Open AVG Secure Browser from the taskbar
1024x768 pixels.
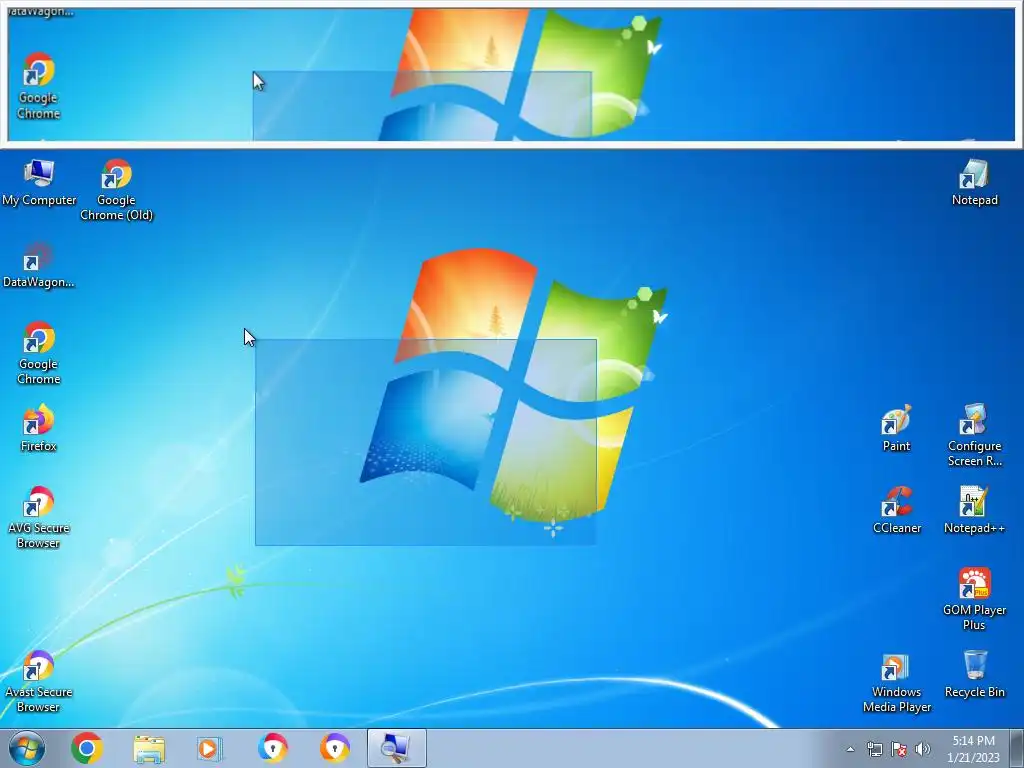tap(272, 748)
